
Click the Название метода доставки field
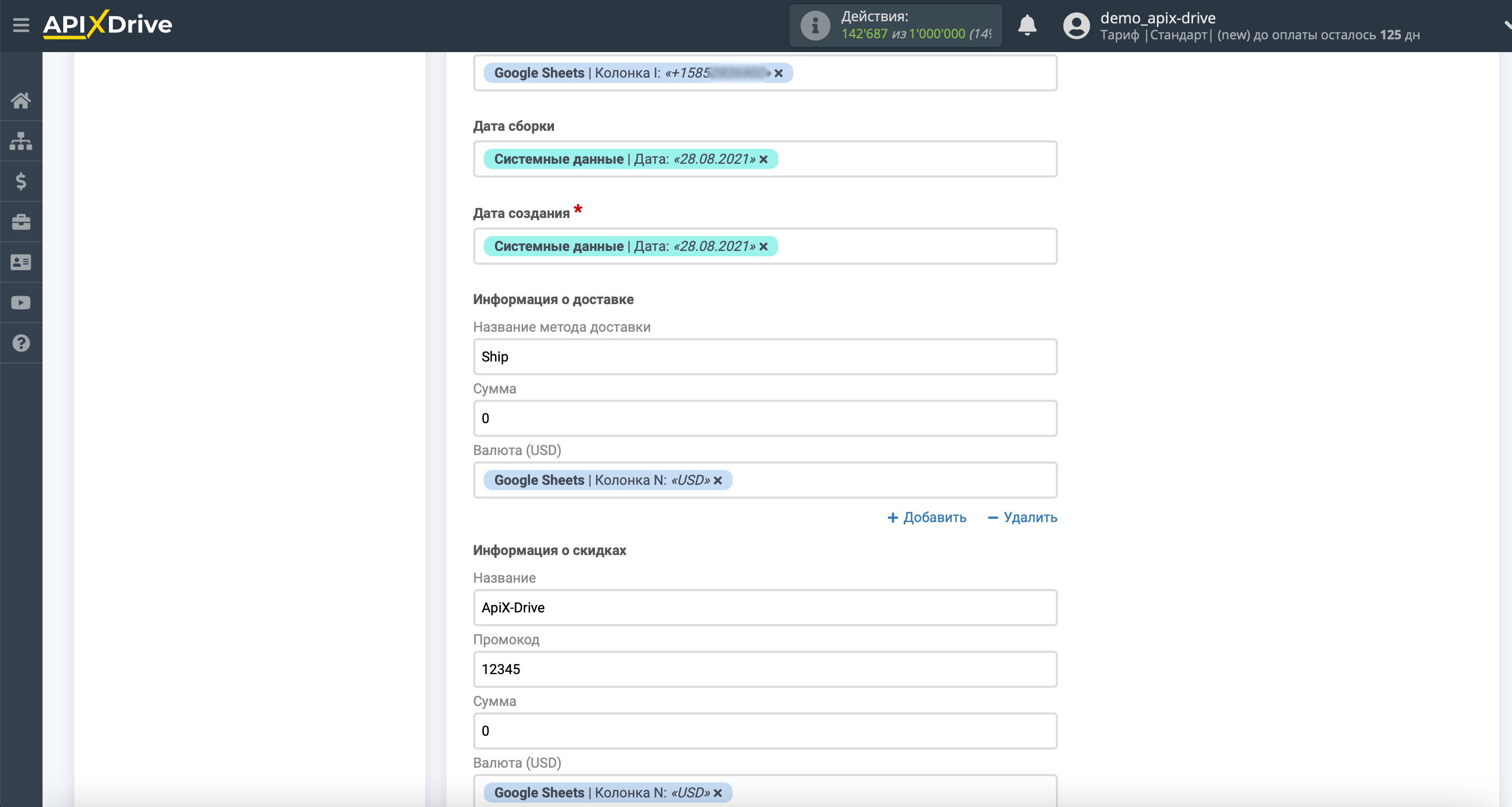click(x=765, y=357)
